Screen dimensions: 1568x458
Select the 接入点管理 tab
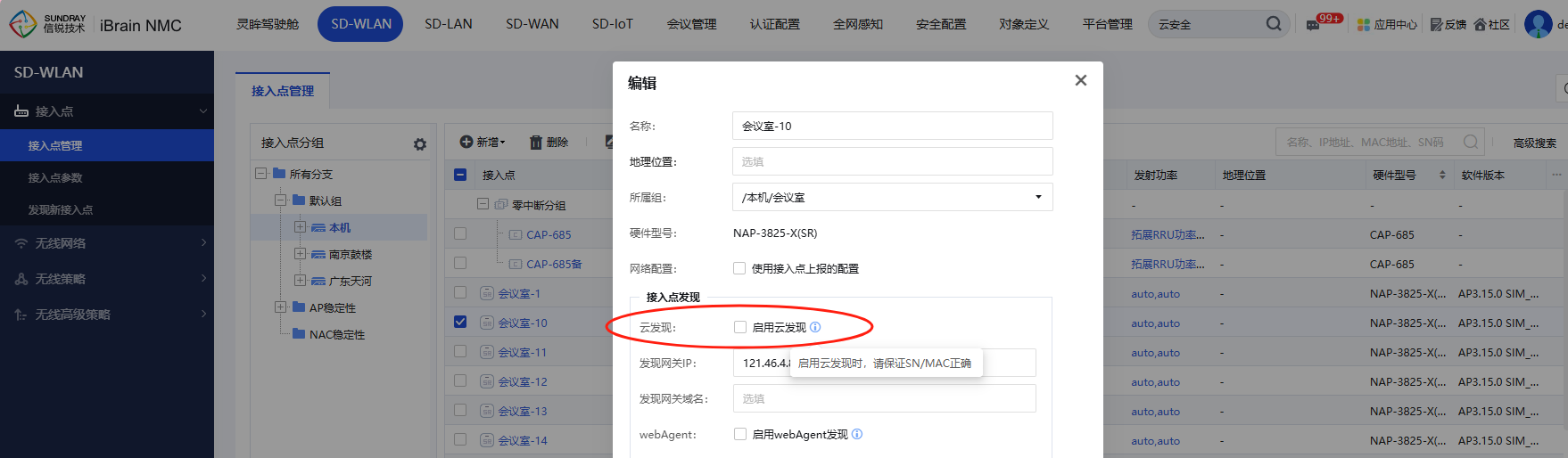[x=283, y=91]
